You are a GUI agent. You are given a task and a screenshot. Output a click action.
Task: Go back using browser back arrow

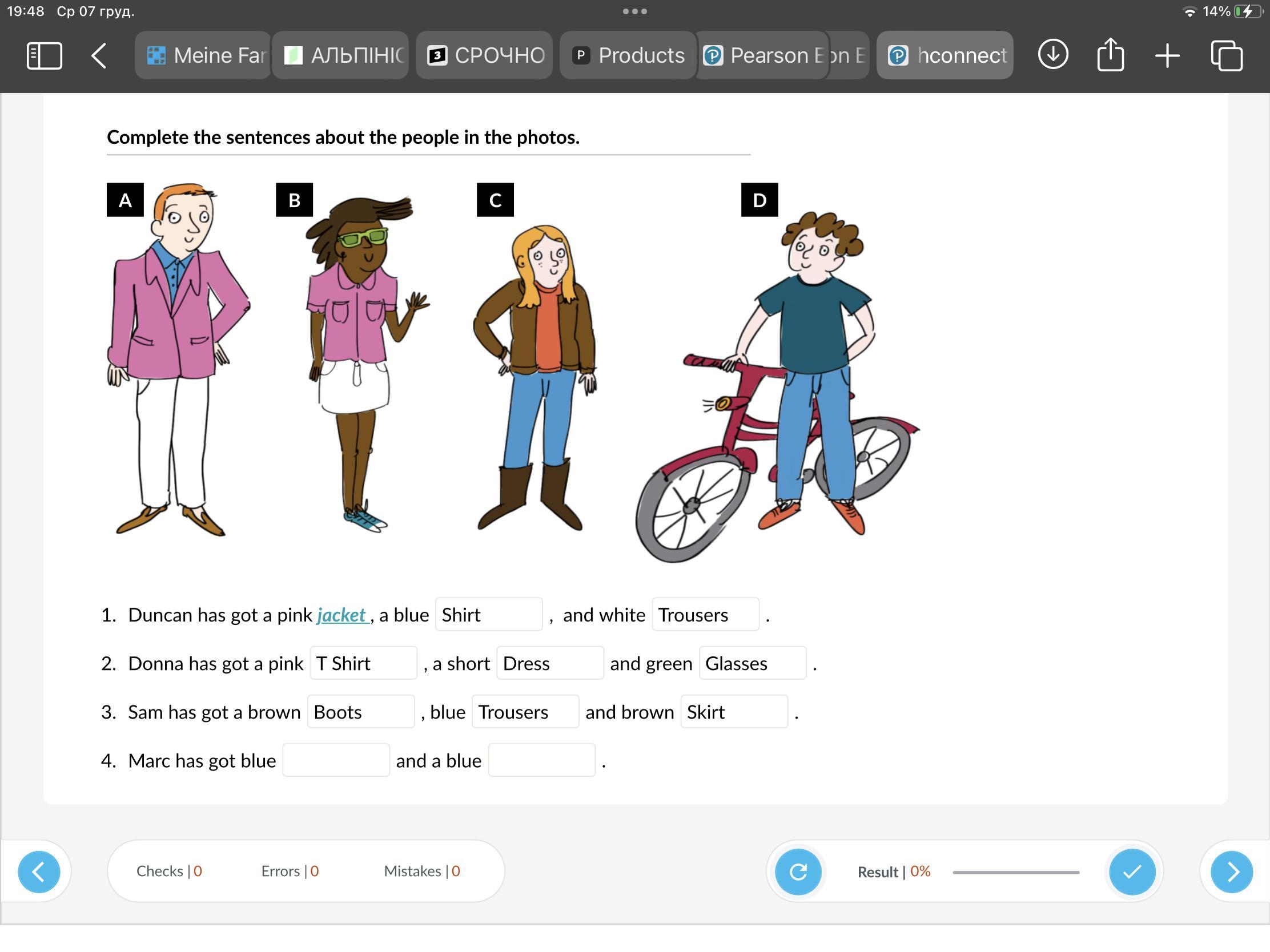point(99,56)
